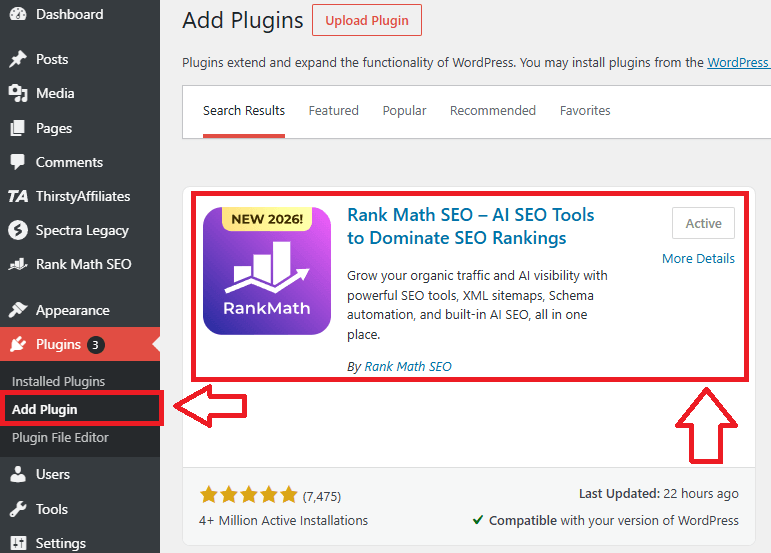Open the Appearance menu

coord(80,310)
